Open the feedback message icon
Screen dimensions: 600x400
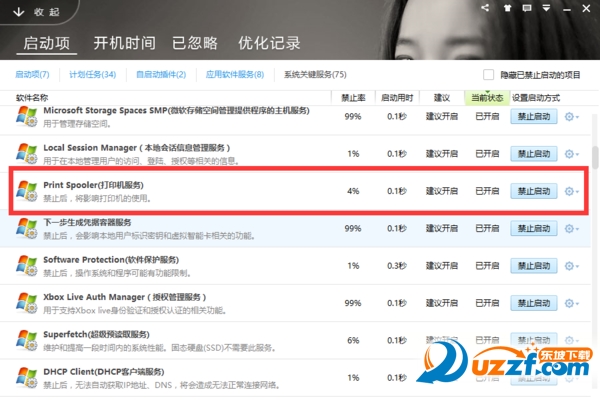(527, 8)
